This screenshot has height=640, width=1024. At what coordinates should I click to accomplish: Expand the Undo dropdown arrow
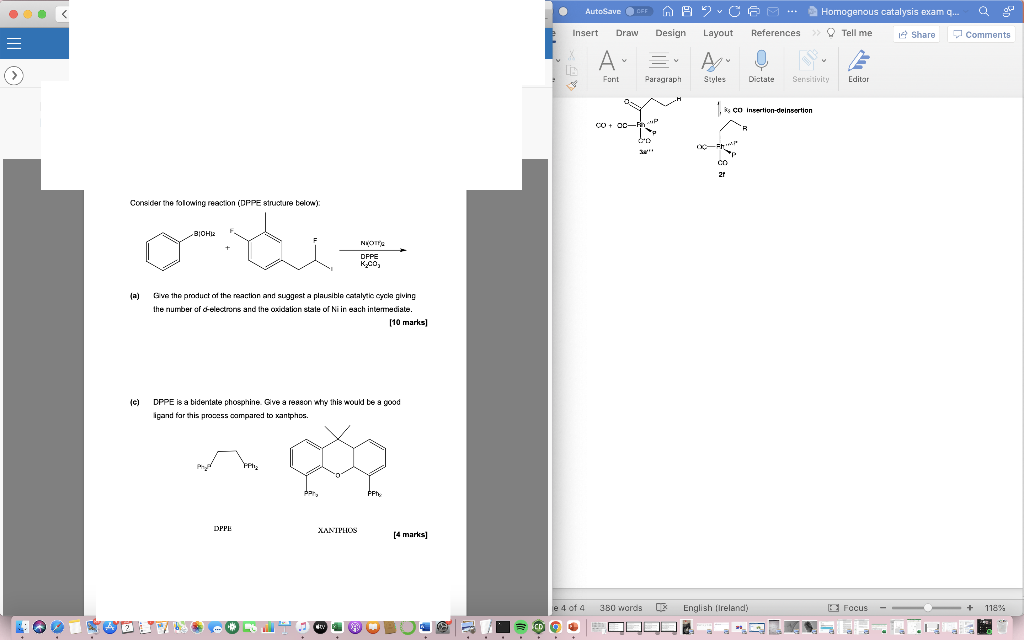[x=719, y=10]
